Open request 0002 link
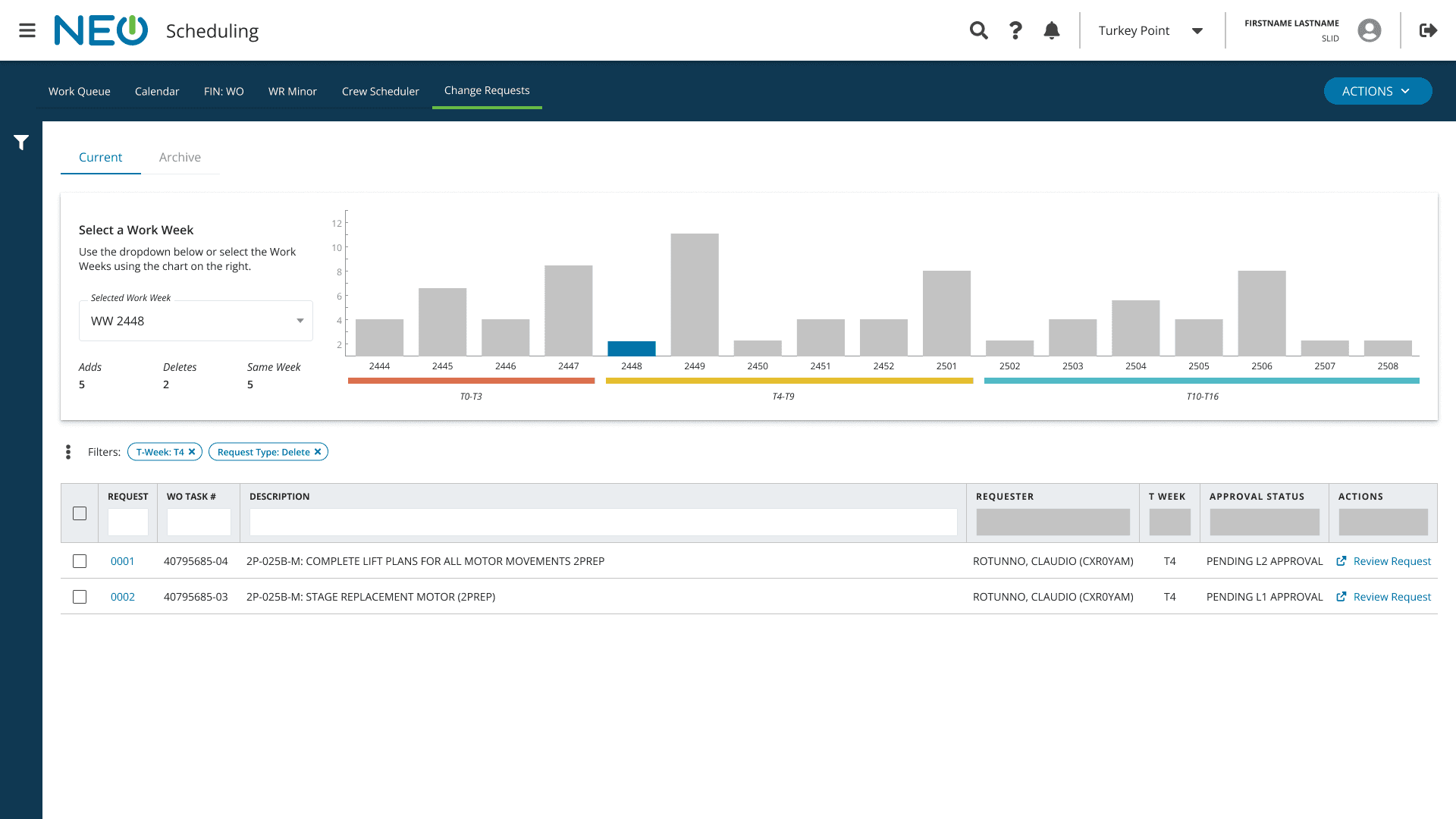The width and height of the screenshot is (1456, 819). [123, 597]
